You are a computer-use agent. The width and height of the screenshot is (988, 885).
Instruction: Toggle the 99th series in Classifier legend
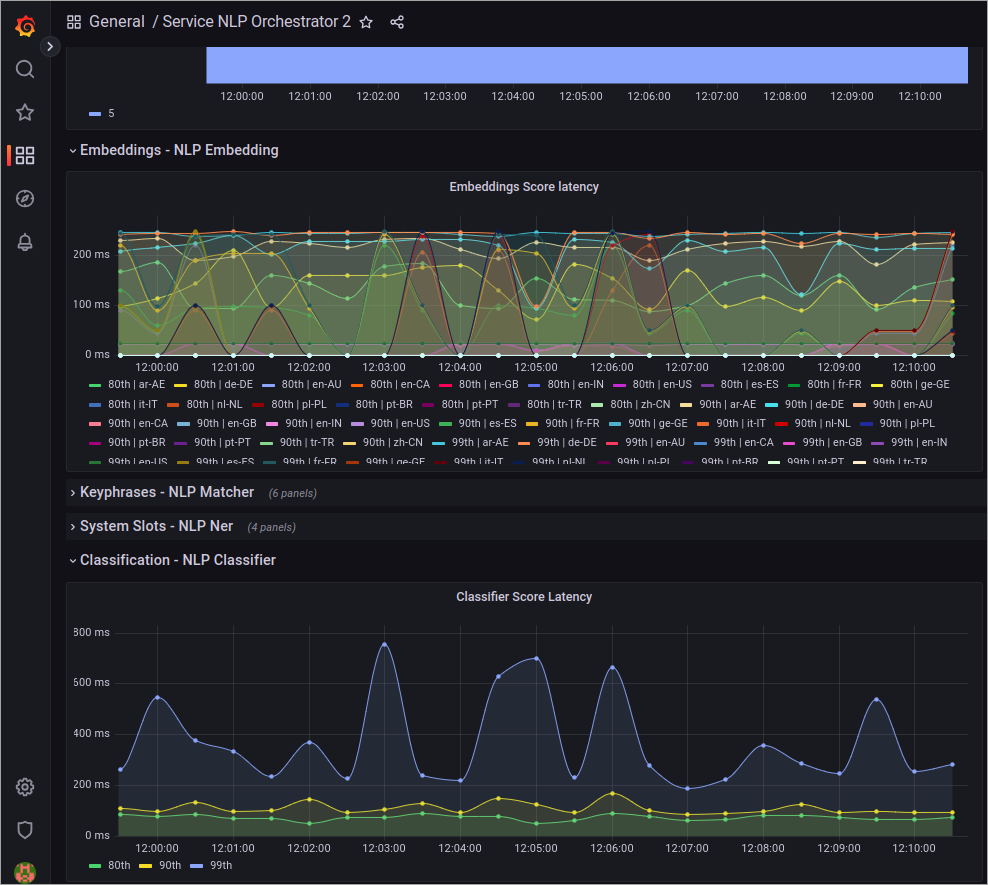[221, 865]
